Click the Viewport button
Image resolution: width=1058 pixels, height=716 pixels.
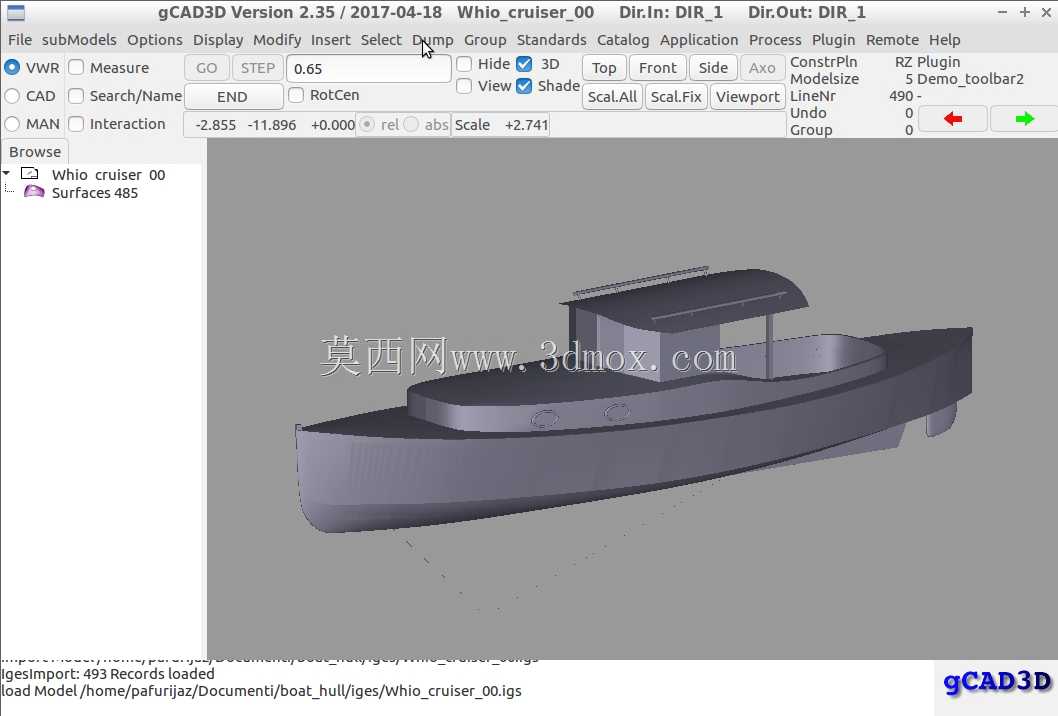pyautogui.click(x=748, y=97)
